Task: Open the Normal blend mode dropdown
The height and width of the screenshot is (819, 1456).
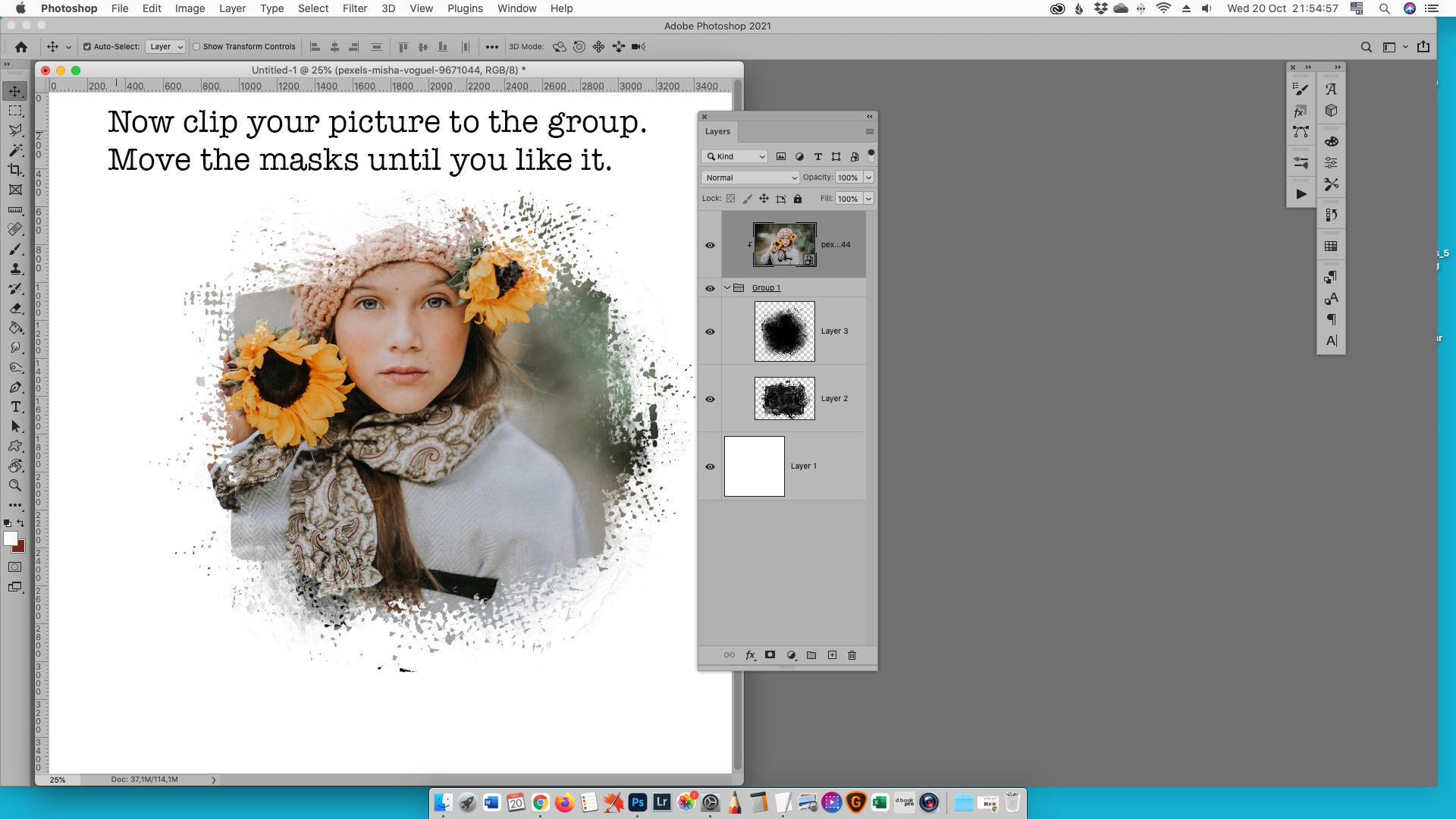Action: 750,177
